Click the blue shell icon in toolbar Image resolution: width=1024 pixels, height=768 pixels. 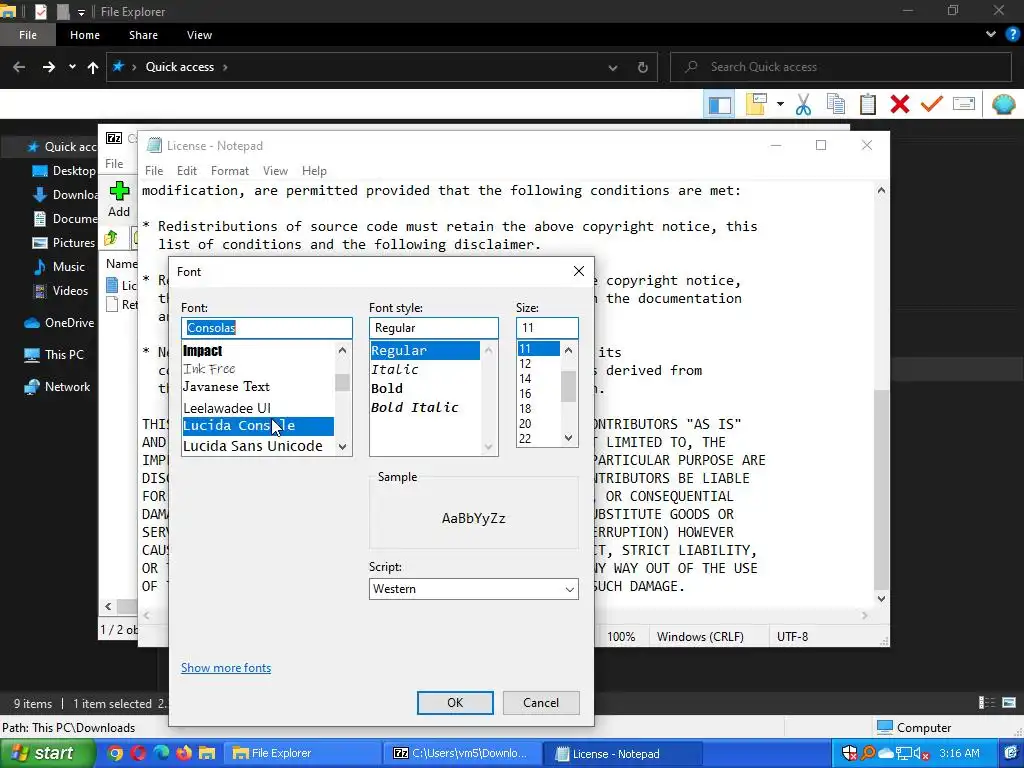1004,104
